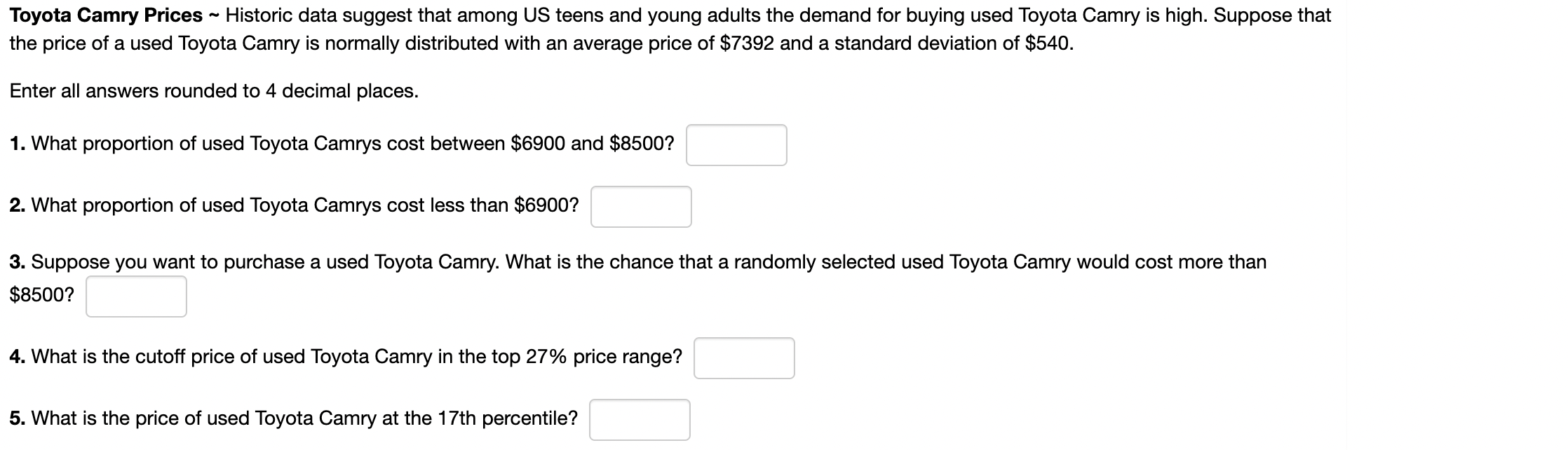The width and height of the screenshot is (1568, 450).
Task: Click the bold number 2. label
Action: pyautogui.click(x=18, y=205)
